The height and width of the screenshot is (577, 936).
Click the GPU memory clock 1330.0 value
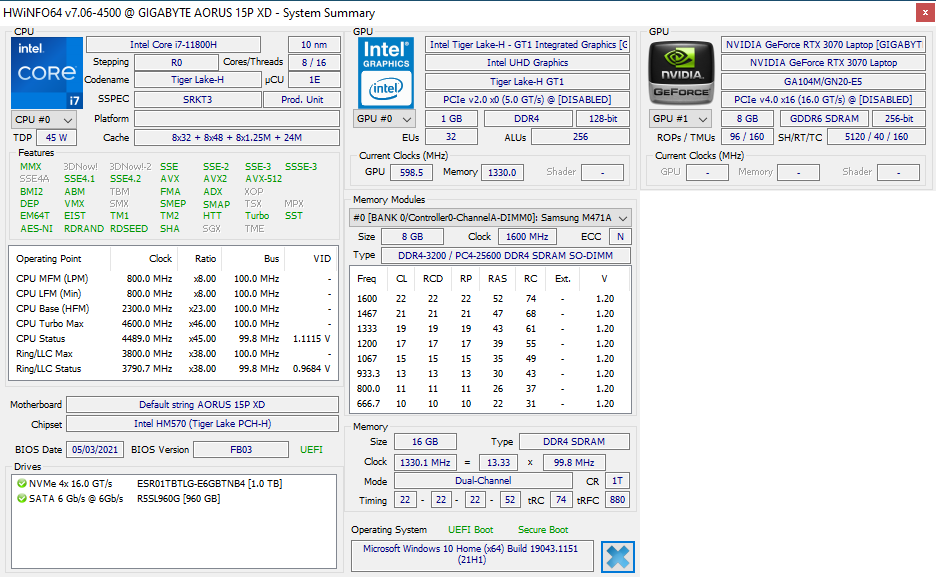pyautogui.click(x=502, y=172)
